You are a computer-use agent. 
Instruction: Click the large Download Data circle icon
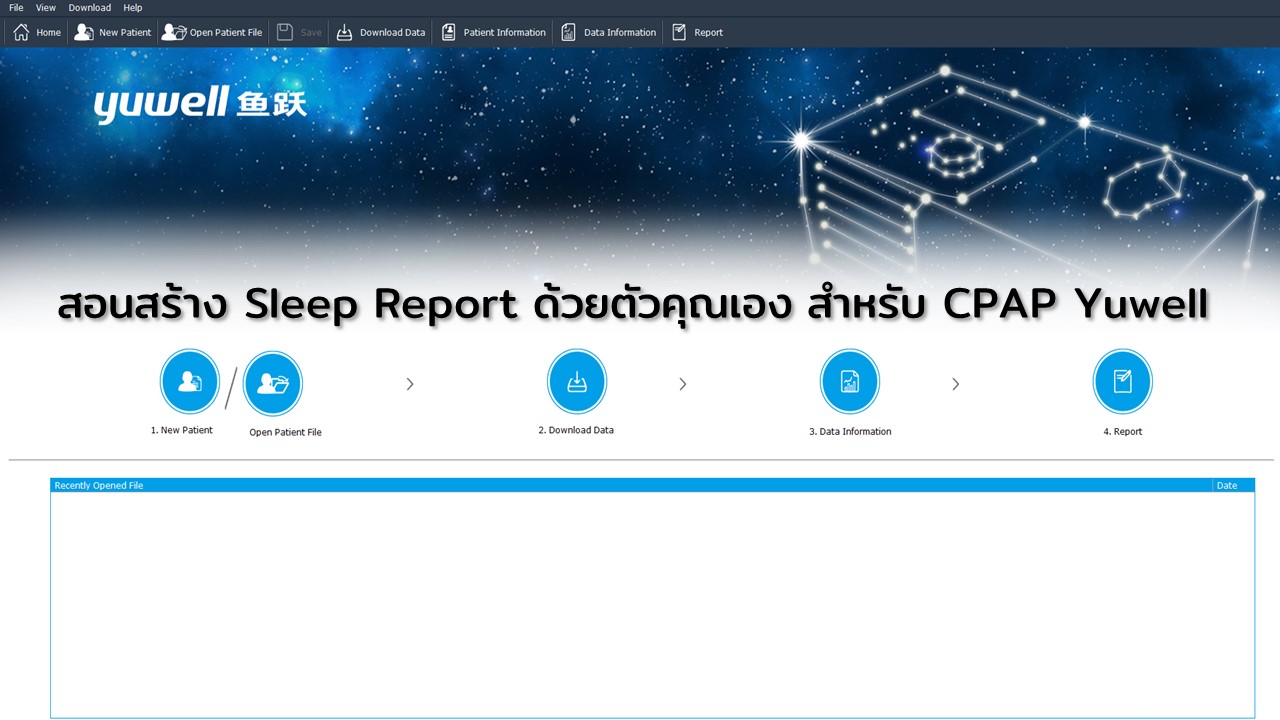point(576,381)
